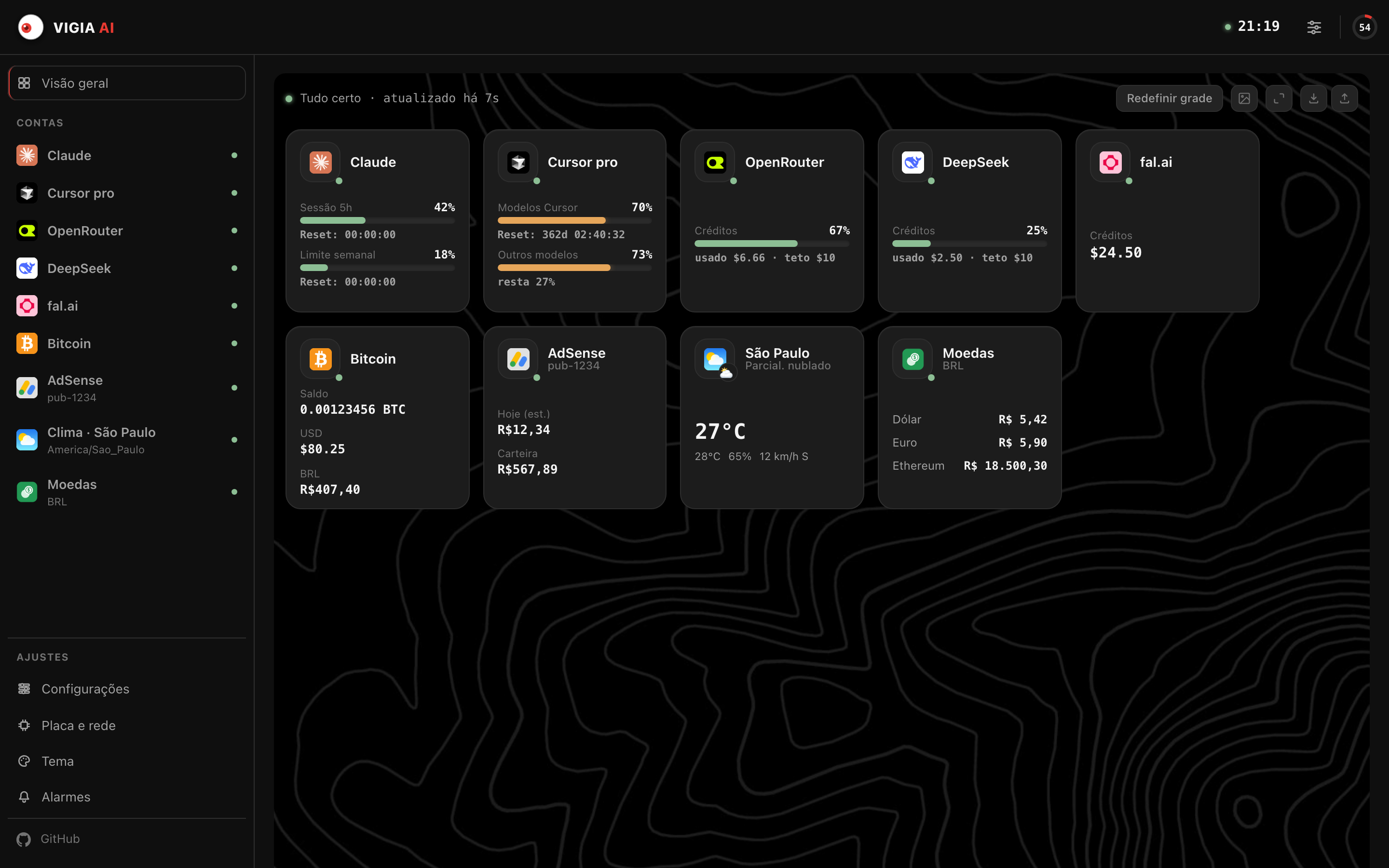Click the 21:19 clock in header
This screenshot has height=868, width=1389.
(x=1259, y=27)
